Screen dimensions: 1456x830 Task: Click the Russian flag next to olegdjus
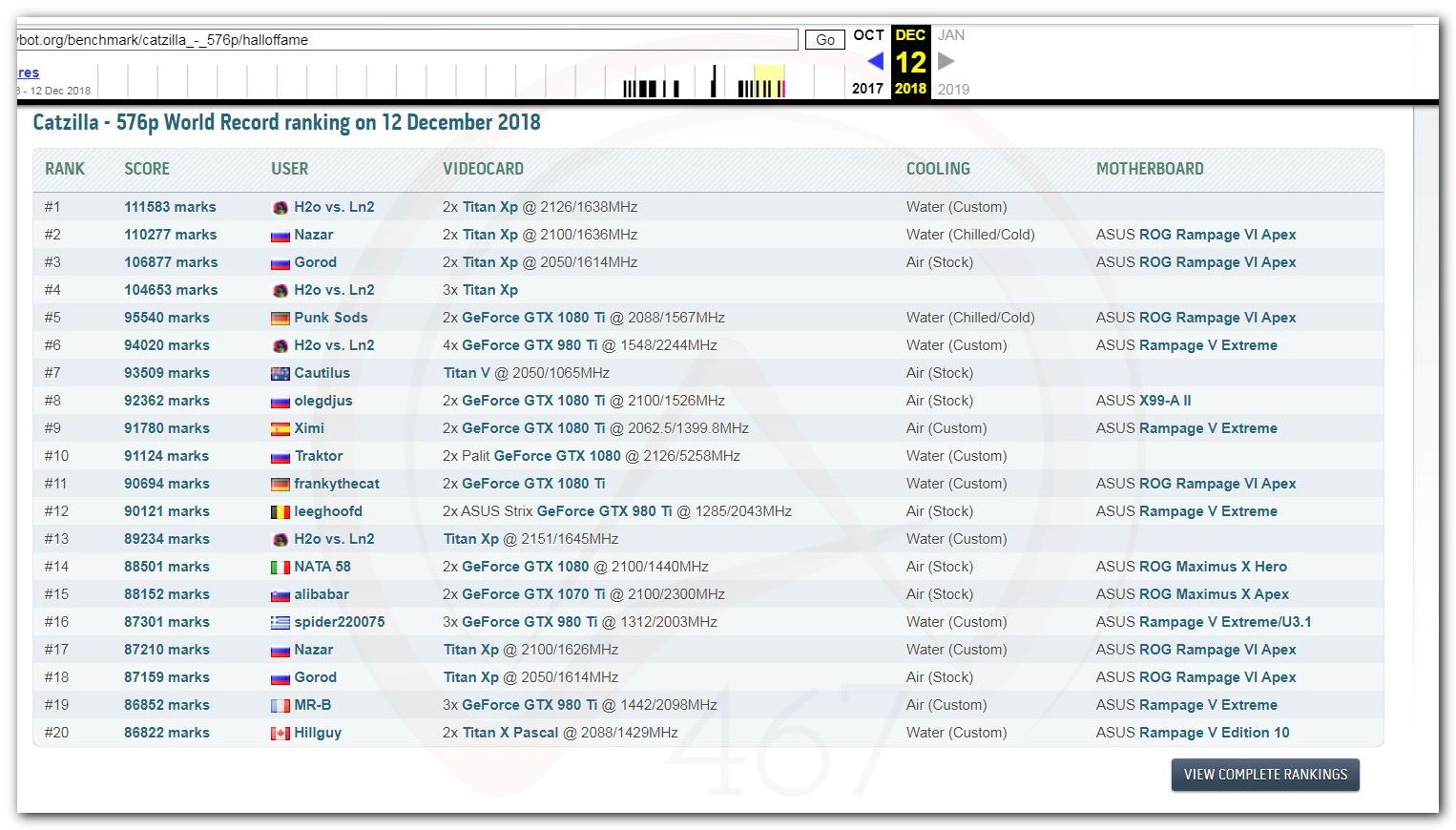281,401
